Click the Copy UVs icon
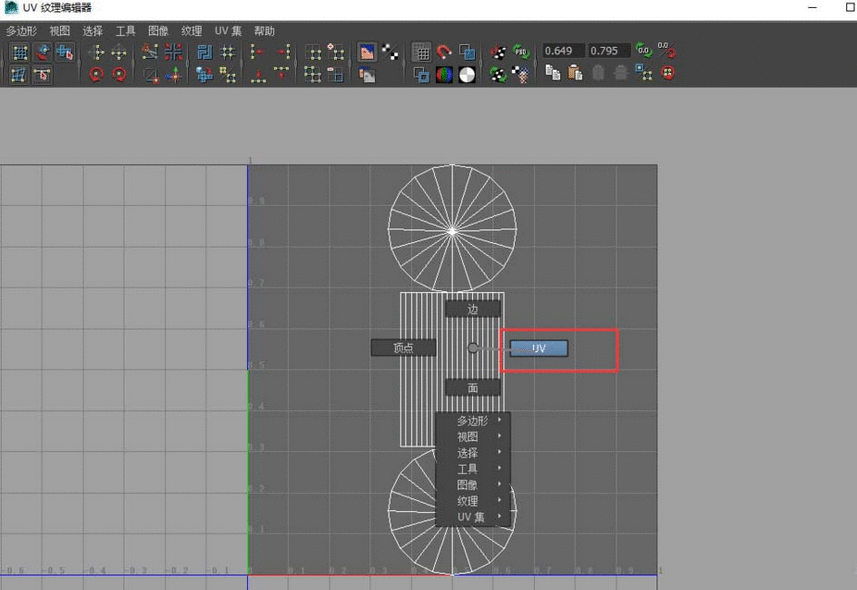 (x=552, y=73)
